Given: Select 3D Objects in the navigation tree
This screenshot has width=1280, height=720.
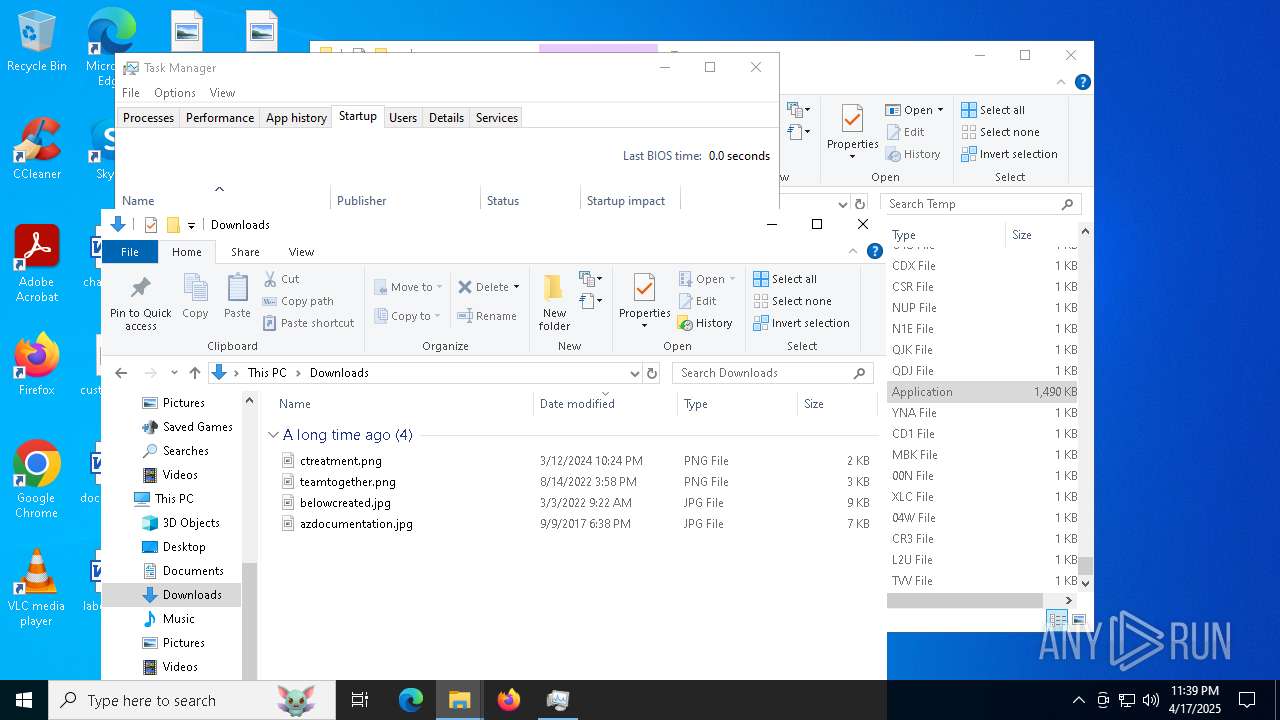Looking at the screenshot, I should point(191,523).
